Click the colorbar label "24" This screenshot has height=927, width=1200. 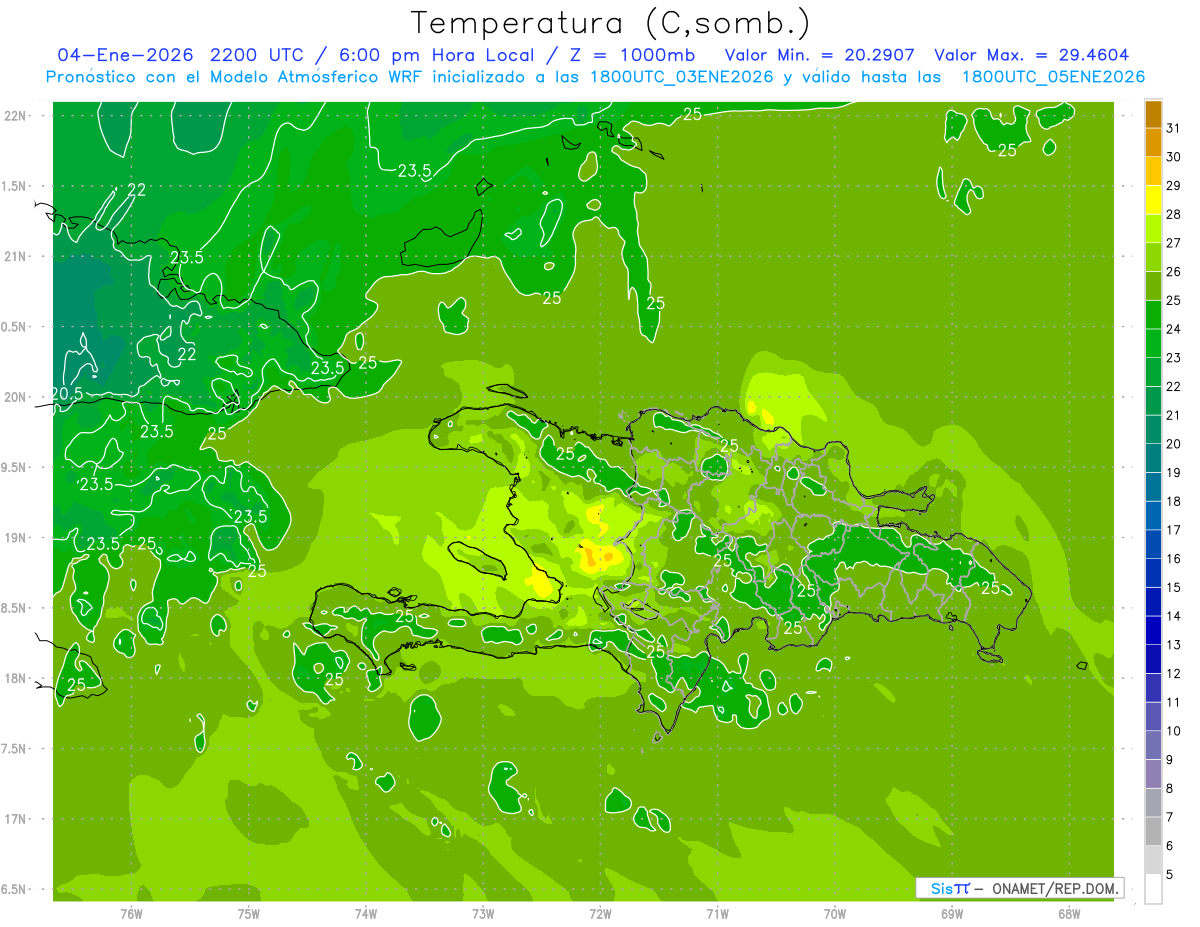pyautogui.click(x=1174, y=329)
